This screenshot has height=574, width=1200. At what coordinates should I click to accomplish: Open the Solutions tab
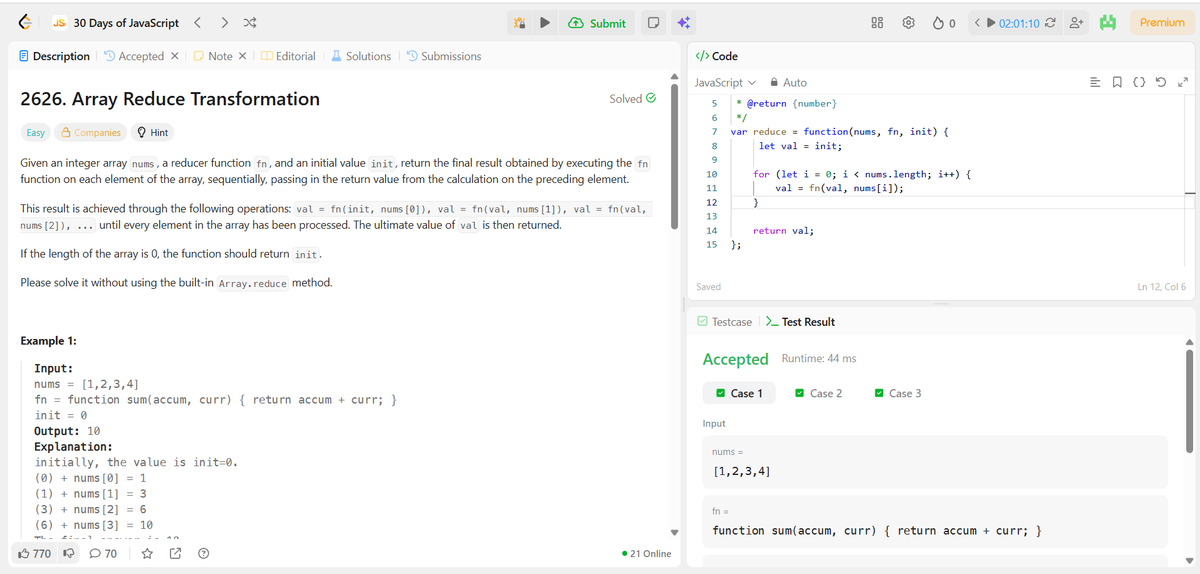click(x=361, y=56)
